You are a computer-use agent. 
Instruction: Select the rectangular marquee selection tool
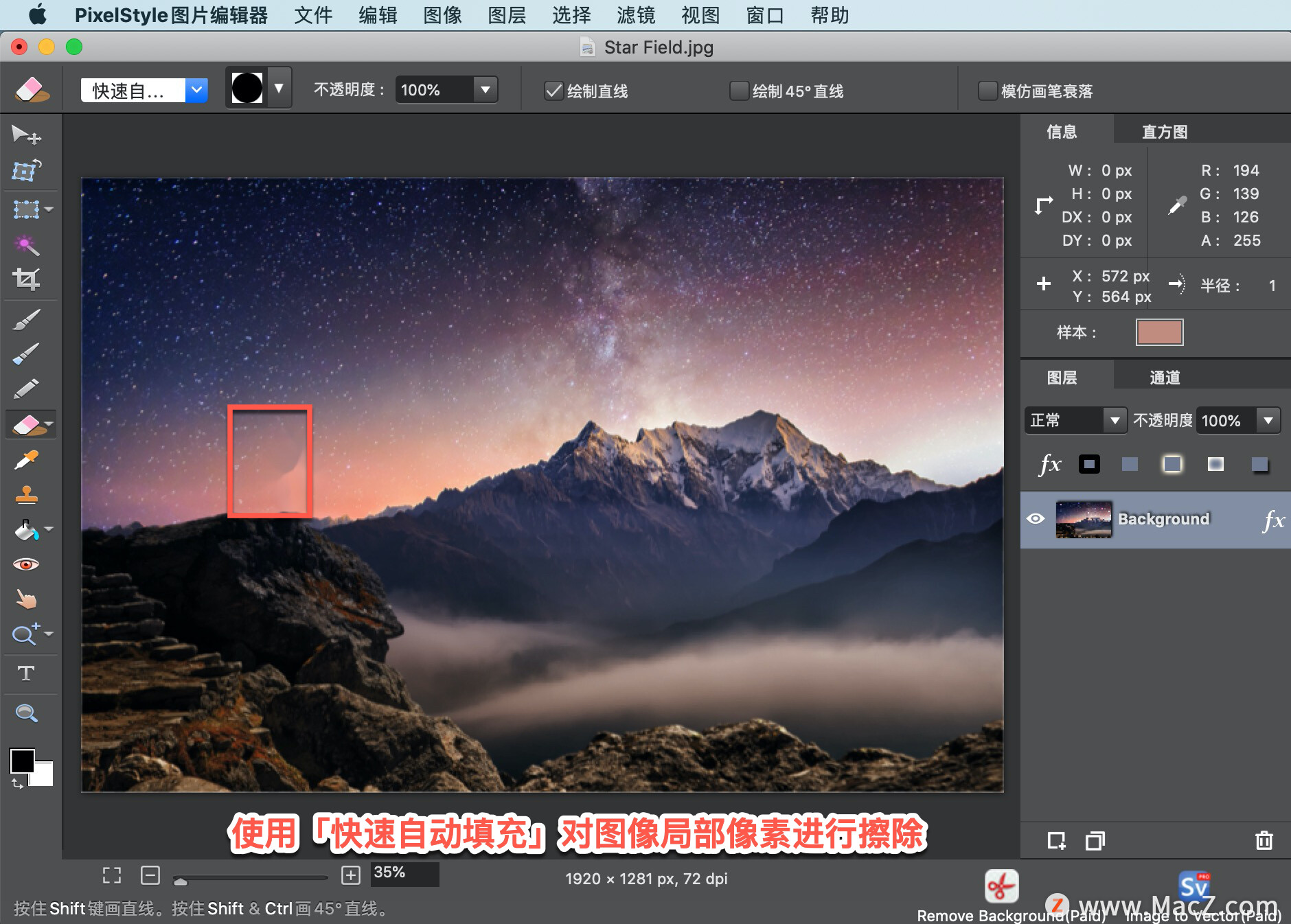click(x=26, y=209)
